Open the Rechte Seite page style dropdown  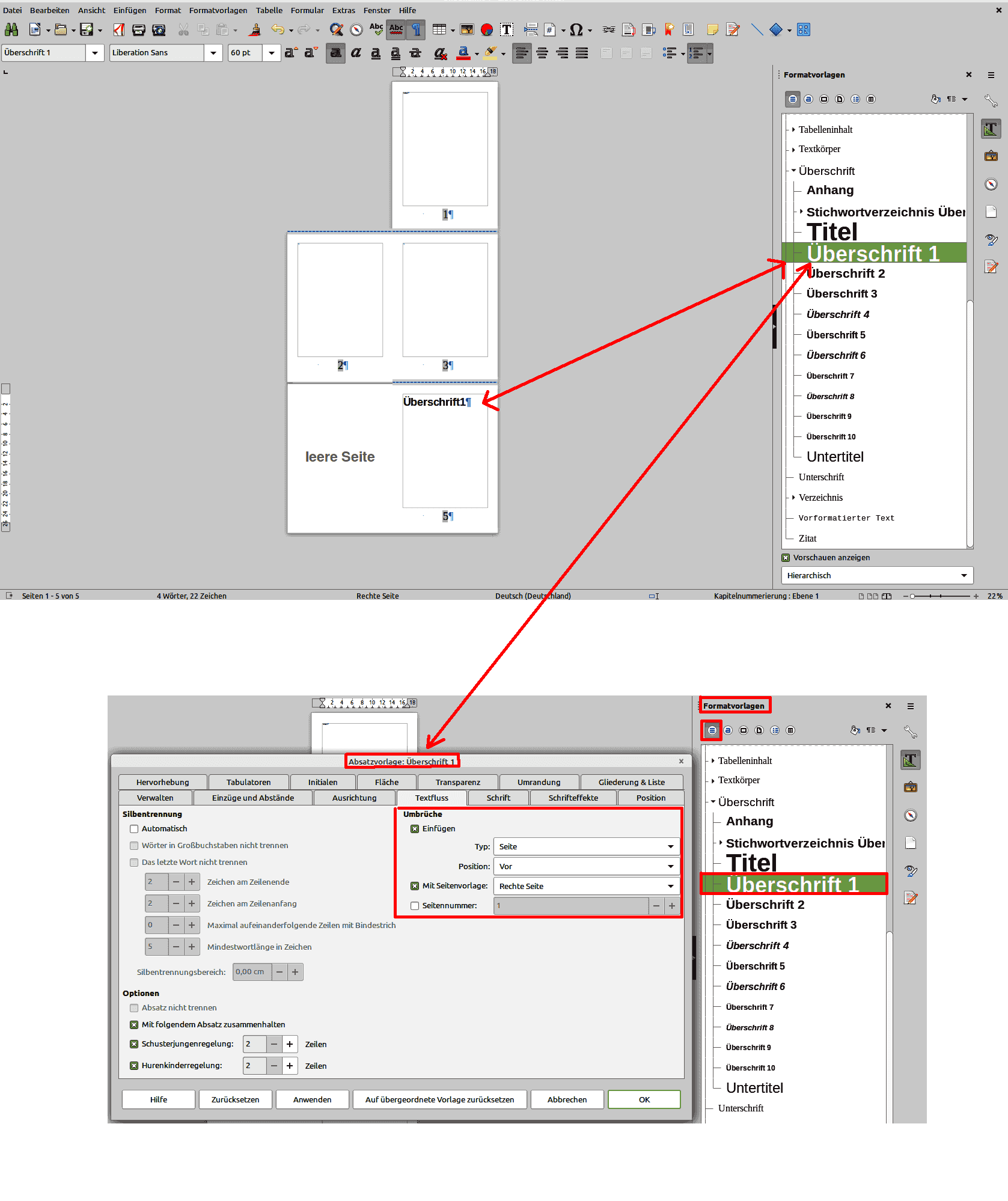[586, 886]
